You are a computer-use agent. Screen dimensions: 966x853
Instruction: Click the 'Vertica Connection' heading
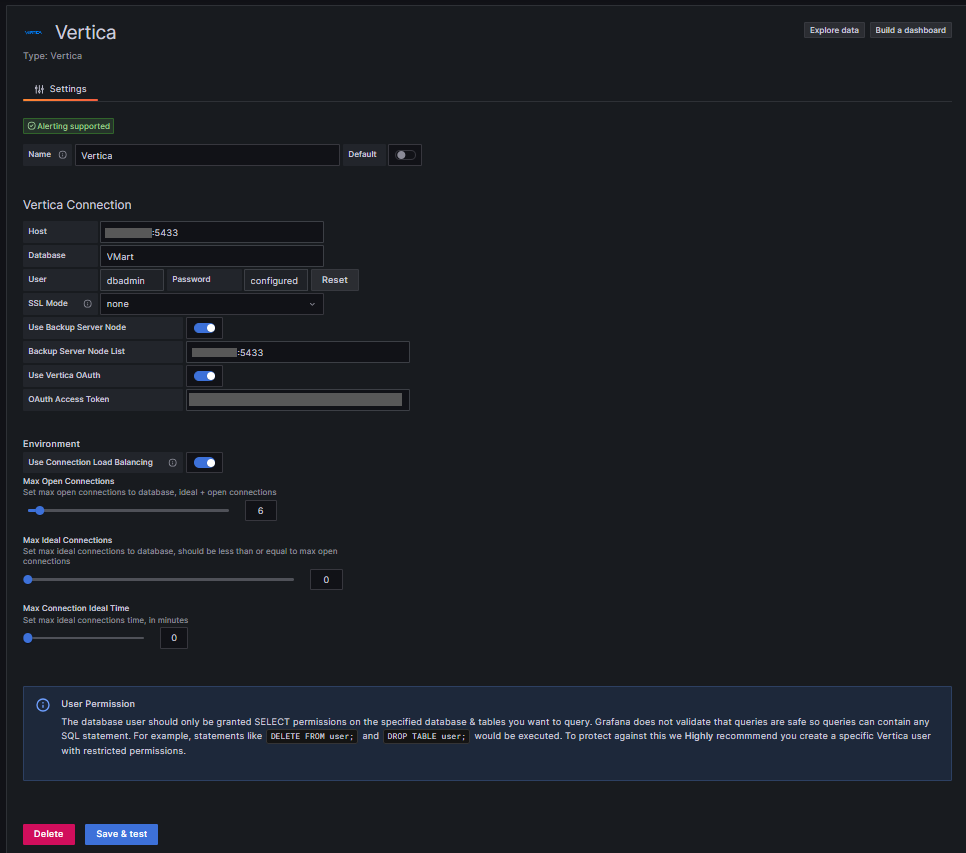tap(77, 205)
